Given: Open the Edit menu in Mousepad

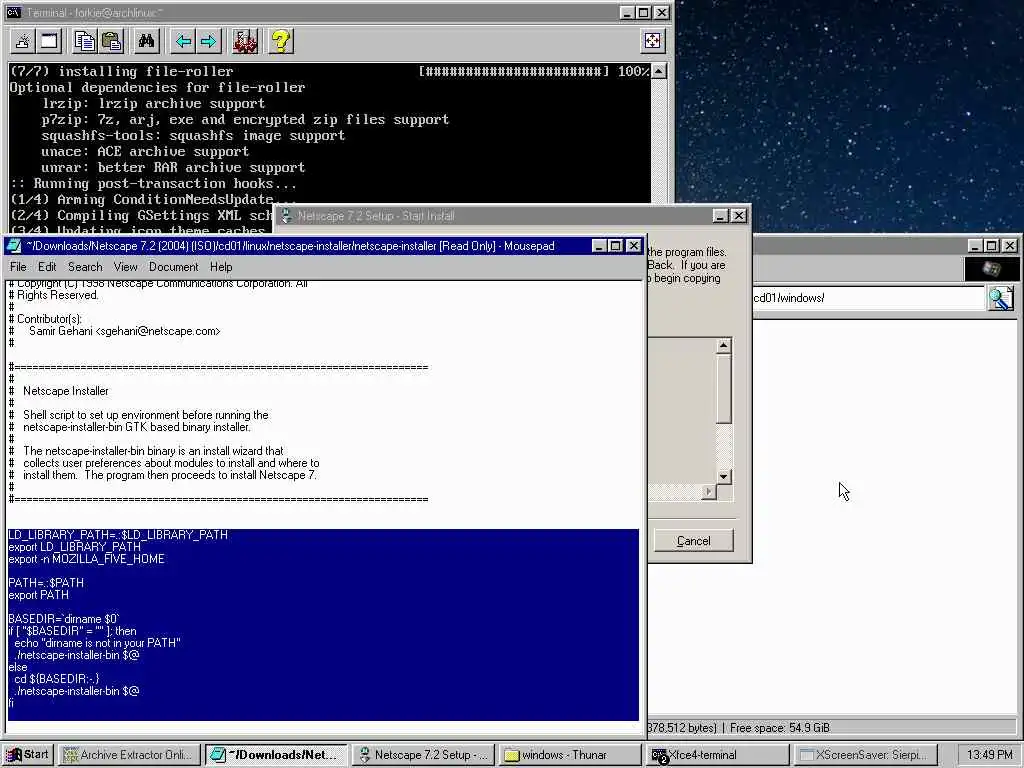Looking at the screenshot, I should 47,266.
